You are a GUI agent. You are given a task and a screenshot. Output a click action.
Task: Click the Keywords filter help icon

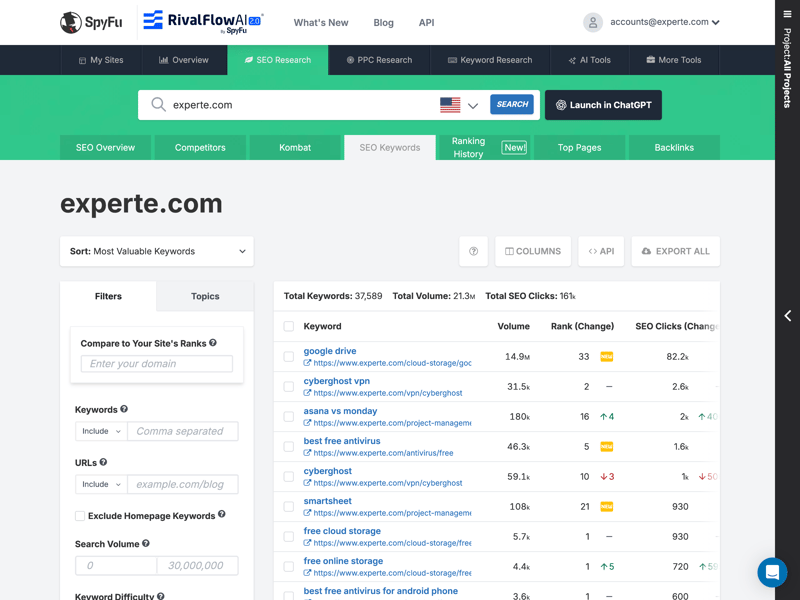(124, 409)
